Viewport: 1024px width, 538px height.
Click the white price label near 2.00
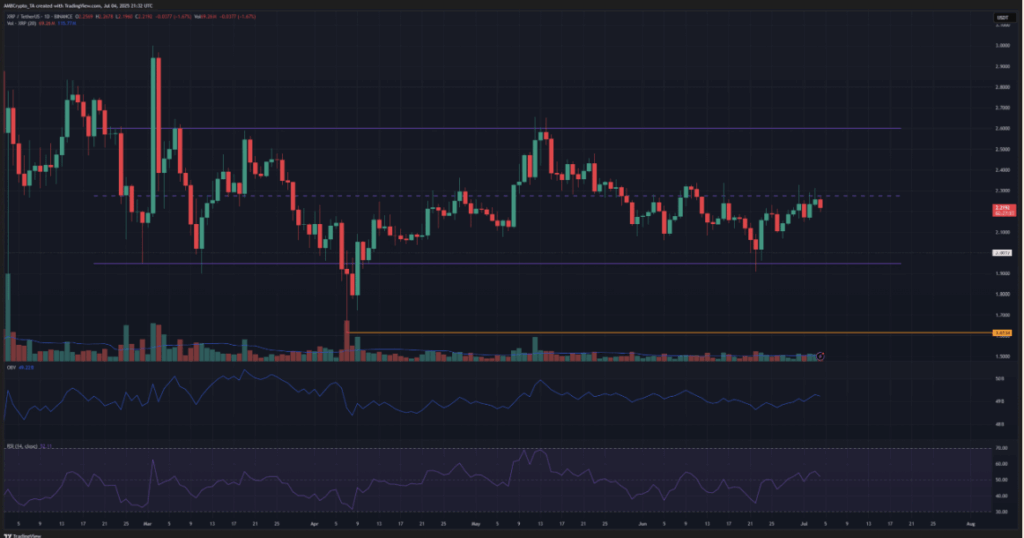[1002, 253]
